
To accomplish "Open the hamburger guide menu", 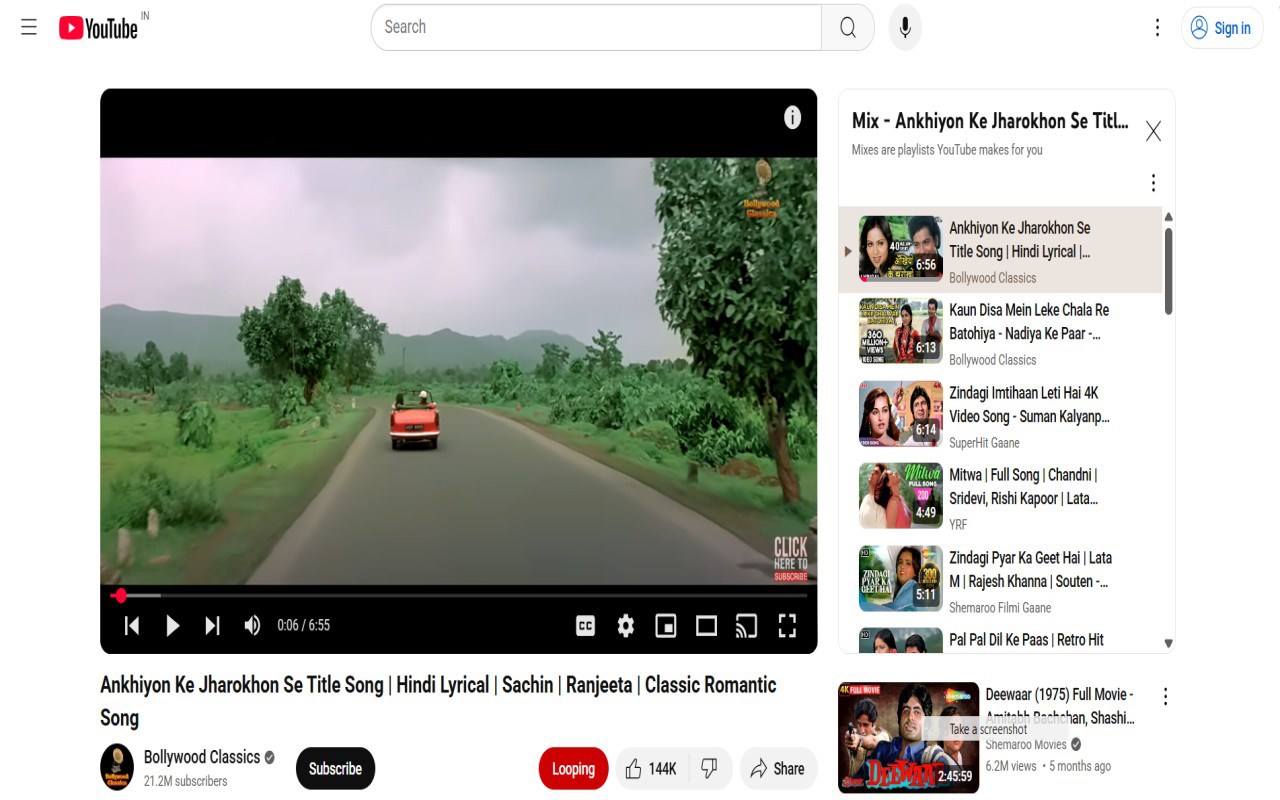I will tap(29, 27).
